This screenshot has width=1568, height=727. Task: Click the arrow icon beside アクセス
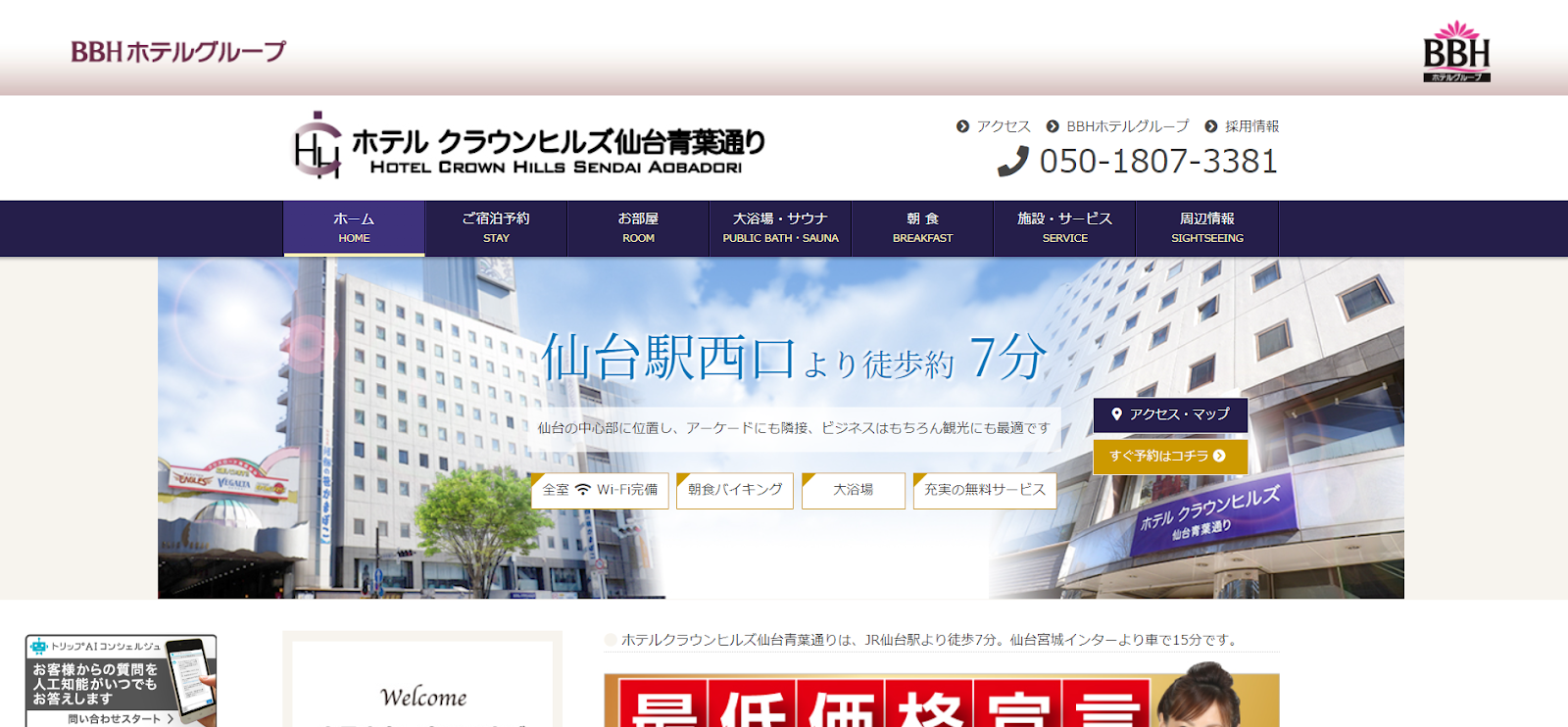[962, 126]
